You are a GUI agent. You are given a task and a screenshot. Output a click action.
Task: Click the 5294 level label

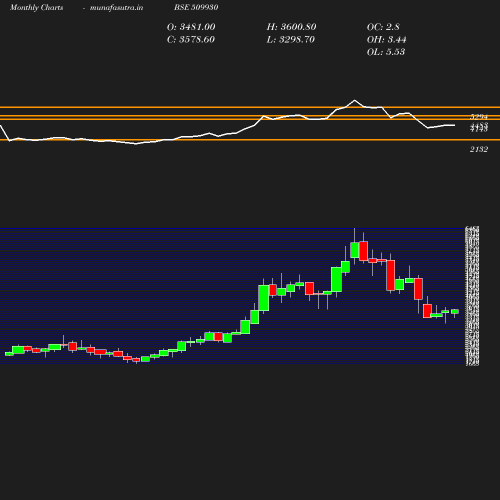click(479, 117)
